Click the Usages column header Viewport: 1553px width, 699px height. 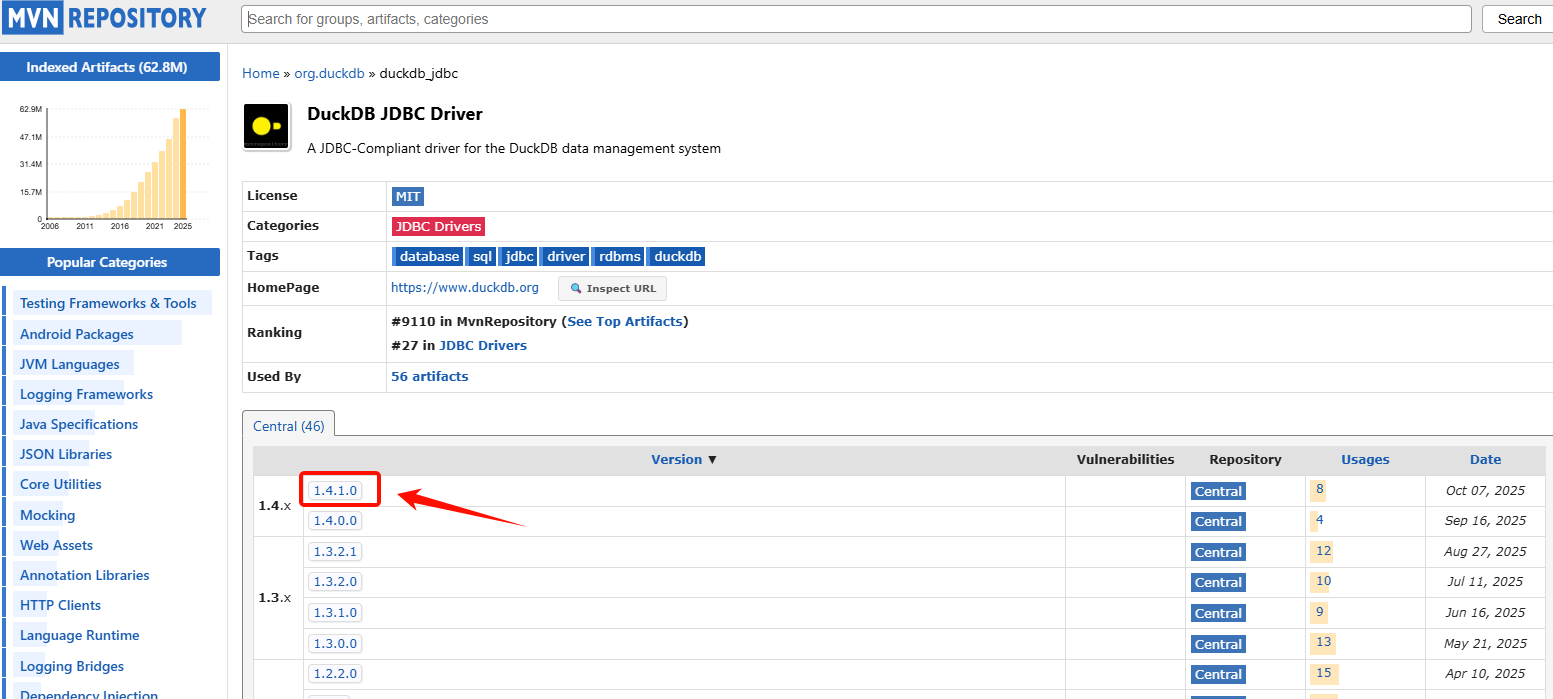(x=1365, y=460)
